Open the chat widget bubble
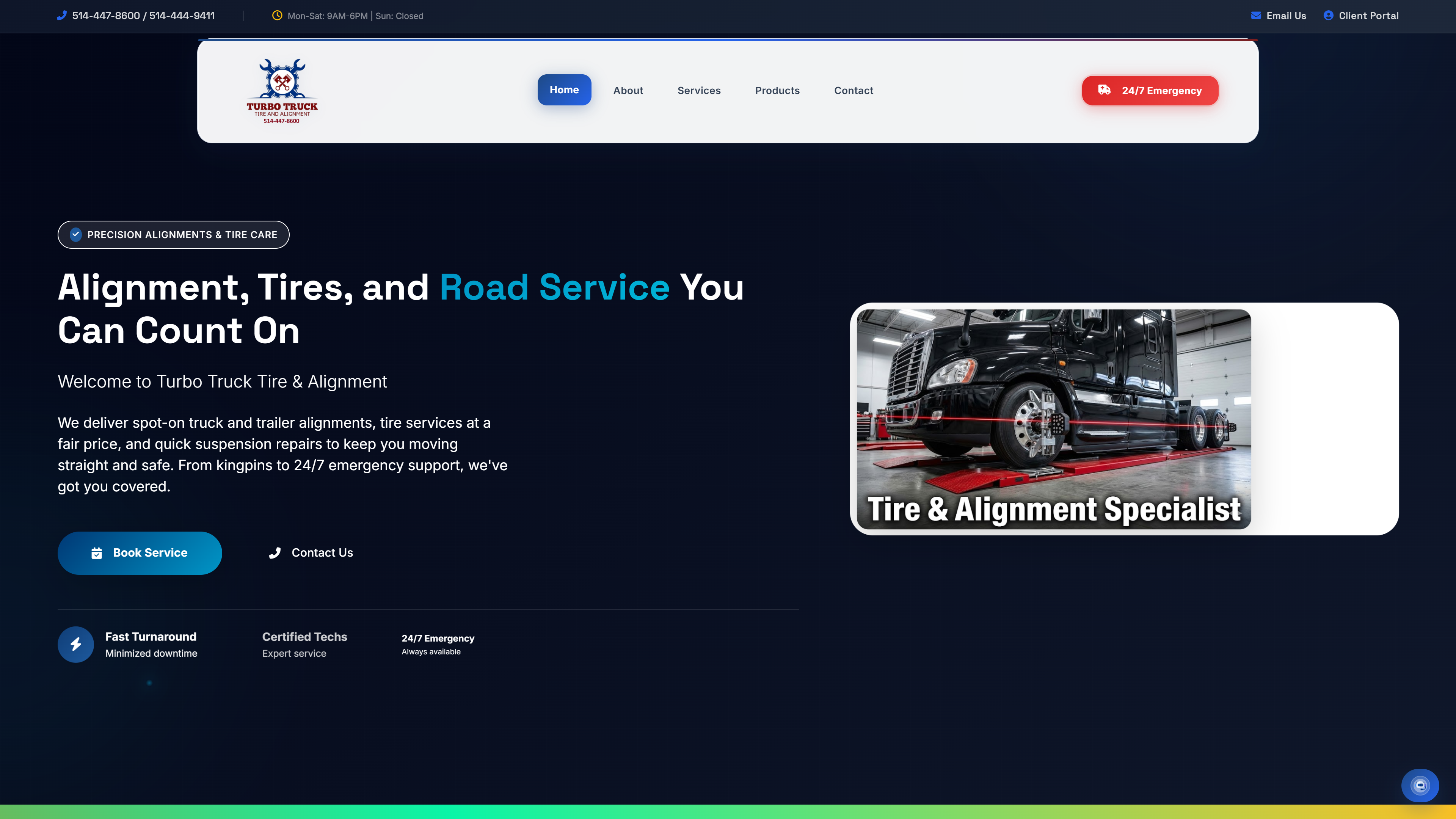The height and width of the screenshot is (819, 1456). (1420, 785)
